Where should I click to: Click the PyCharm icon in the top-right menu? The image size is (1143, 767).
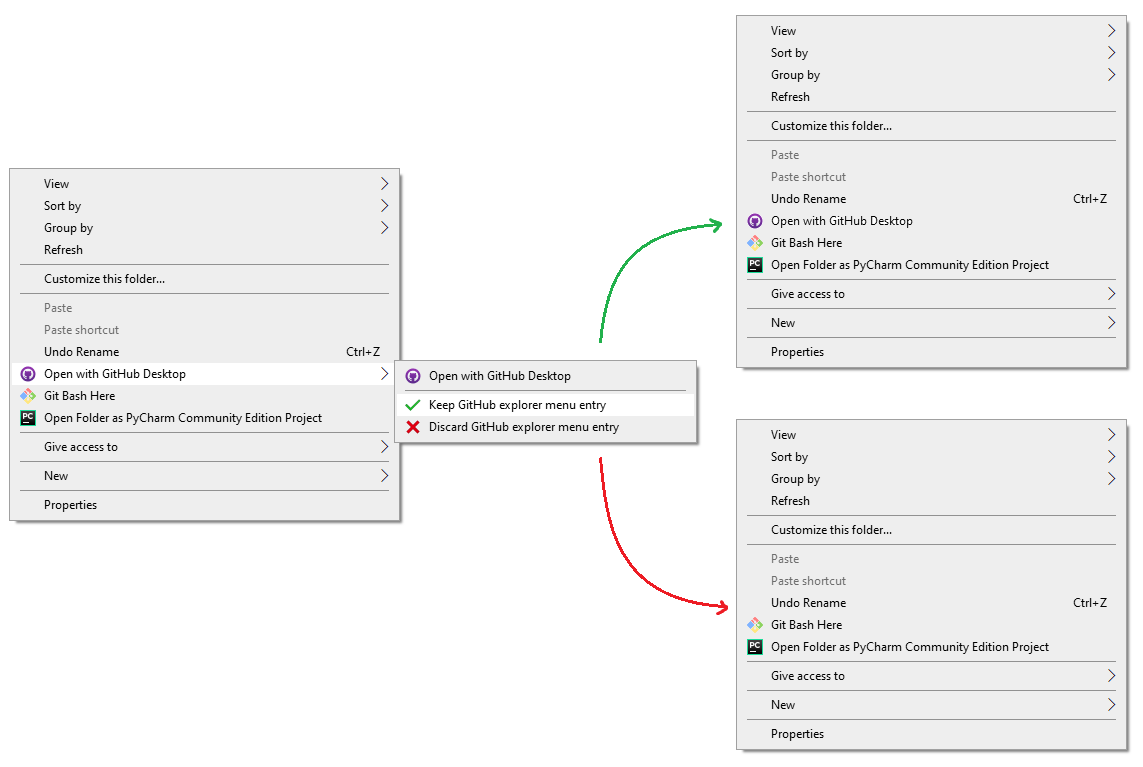(x=755, y=265)
